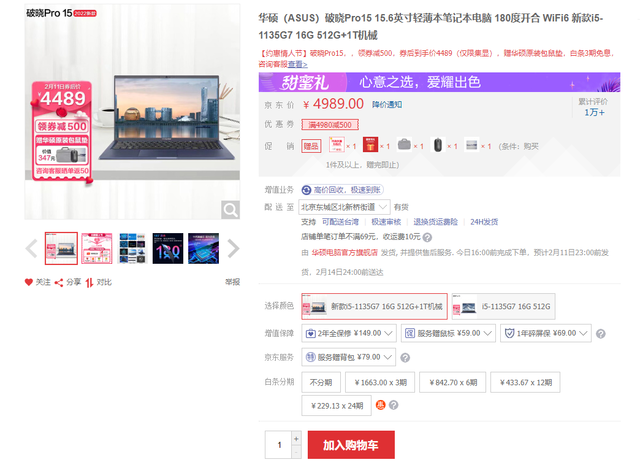Choose i5-1135G7 16G 512G option
The image size is (640, 465).
click(503, 306)
